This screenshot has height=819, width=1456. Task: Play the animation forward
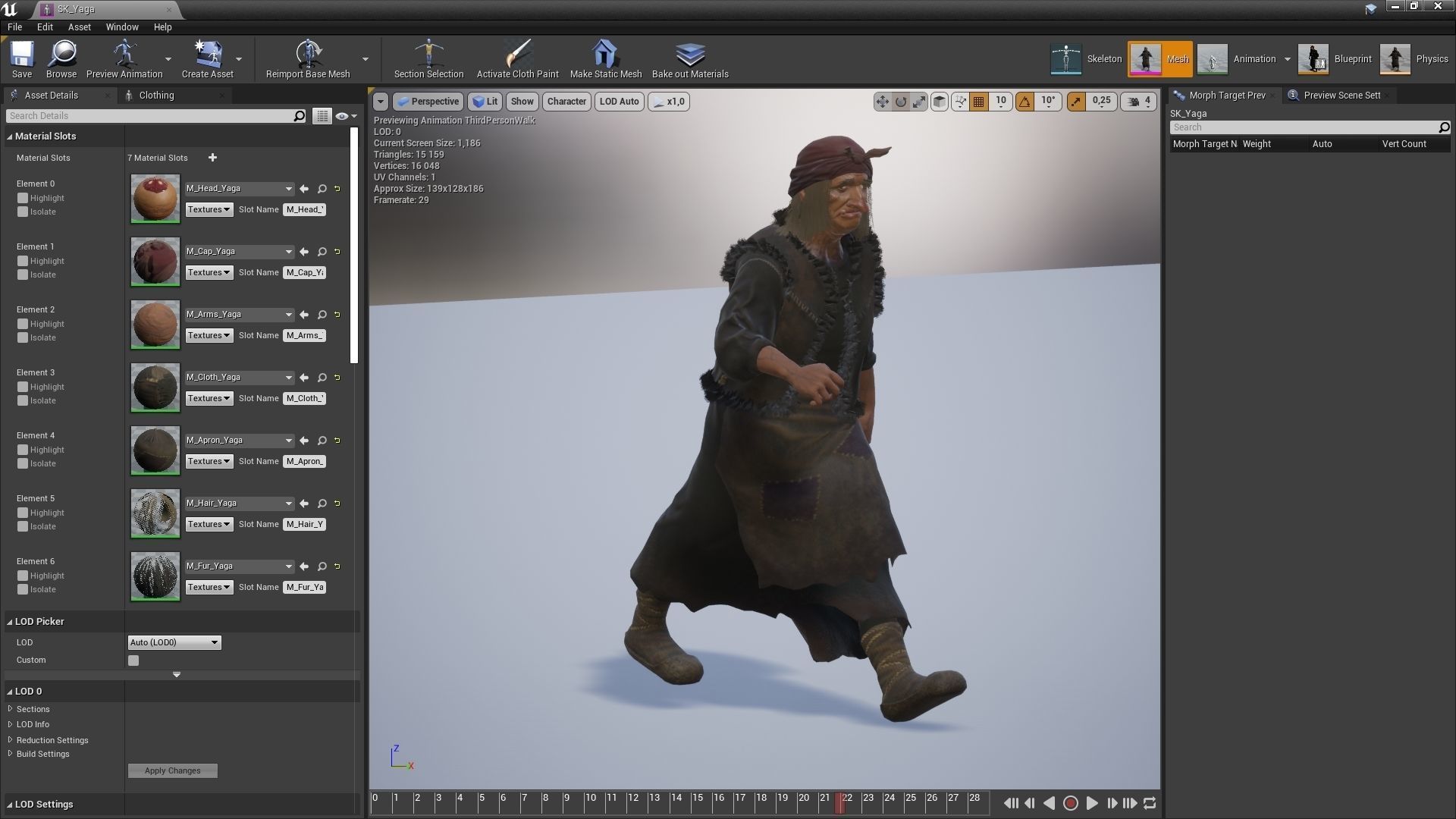(x=1091, y=803)
